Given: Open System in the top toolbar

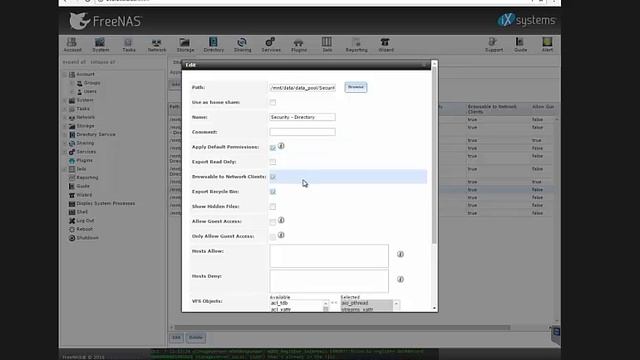Looking at the screenshot, I should pos(100,44).
